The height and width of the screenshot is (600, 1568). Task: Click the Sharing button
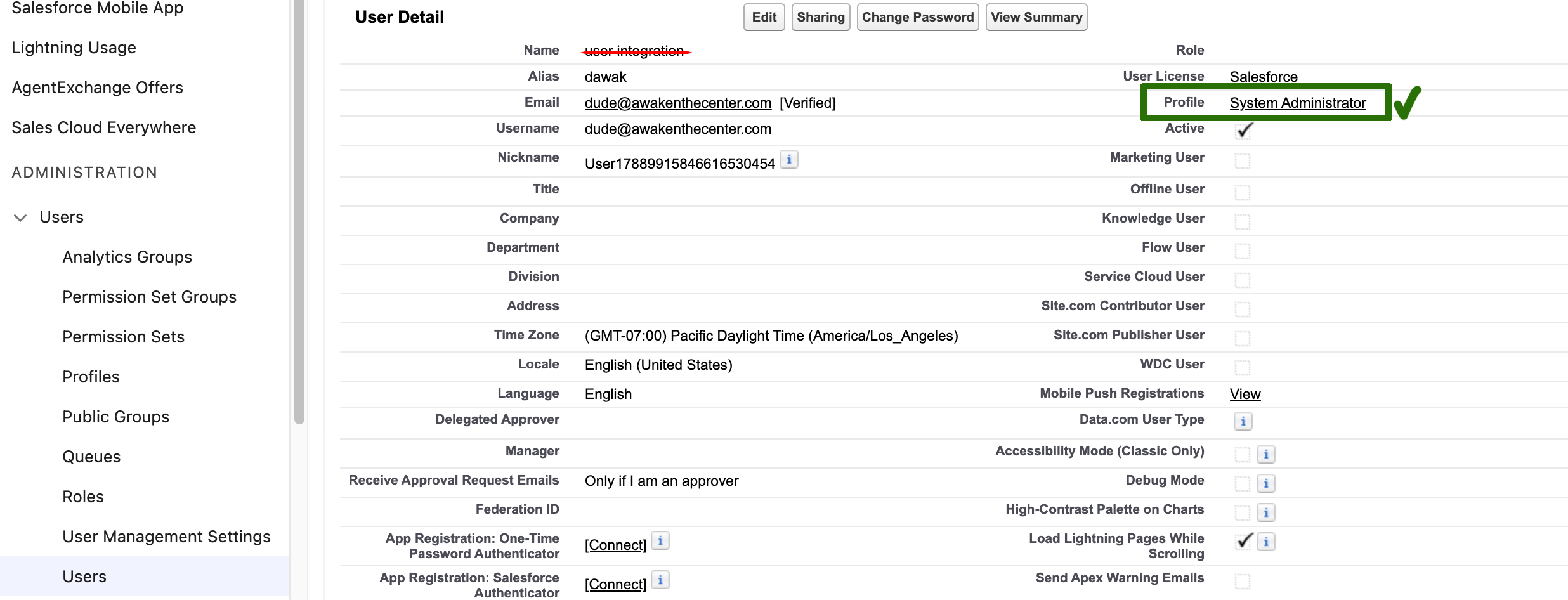(821, 17)
